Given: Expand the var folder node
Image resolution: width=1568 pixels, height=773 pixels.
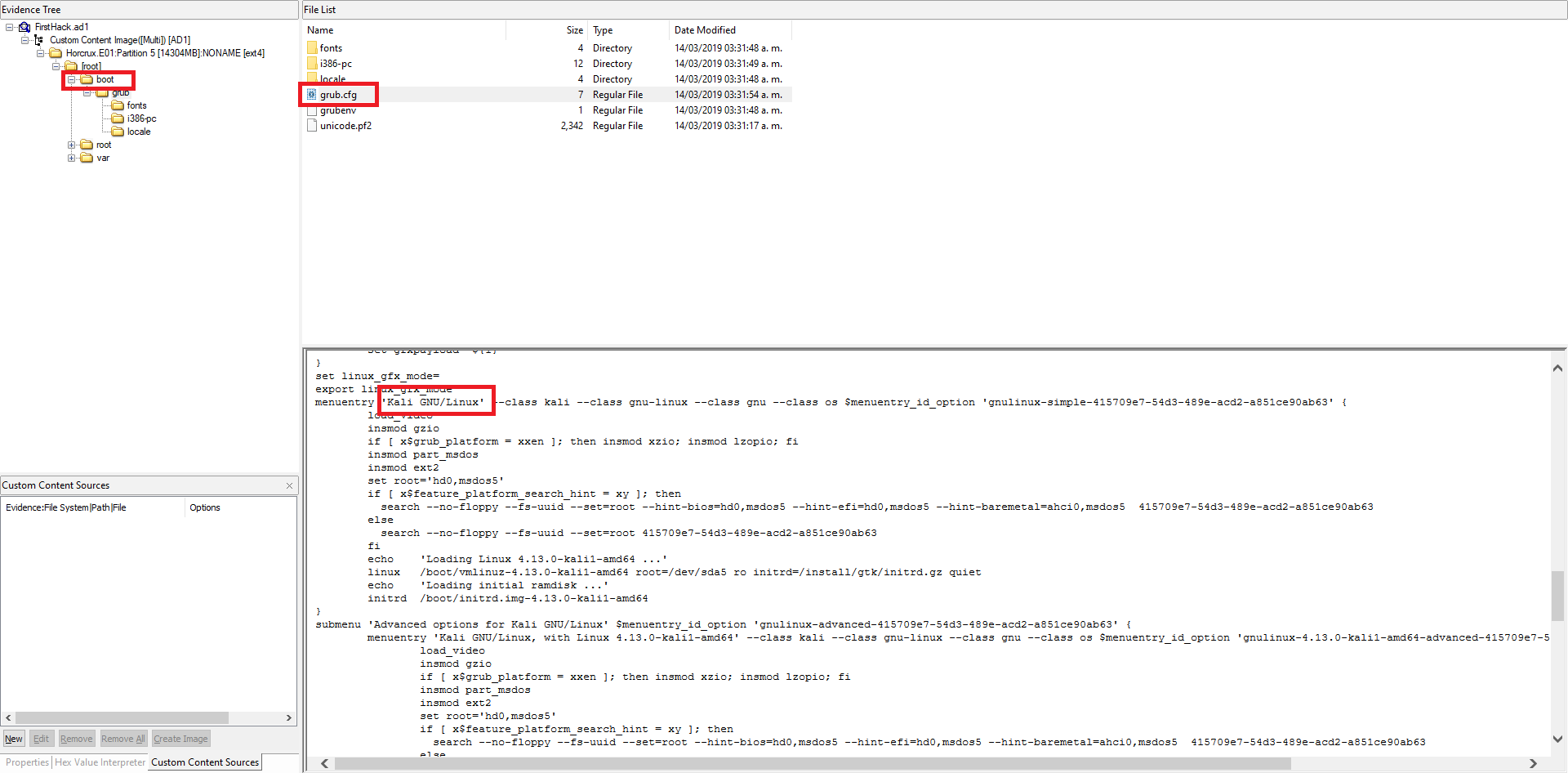Looking at the screenshot, I should tap(72, 158).
